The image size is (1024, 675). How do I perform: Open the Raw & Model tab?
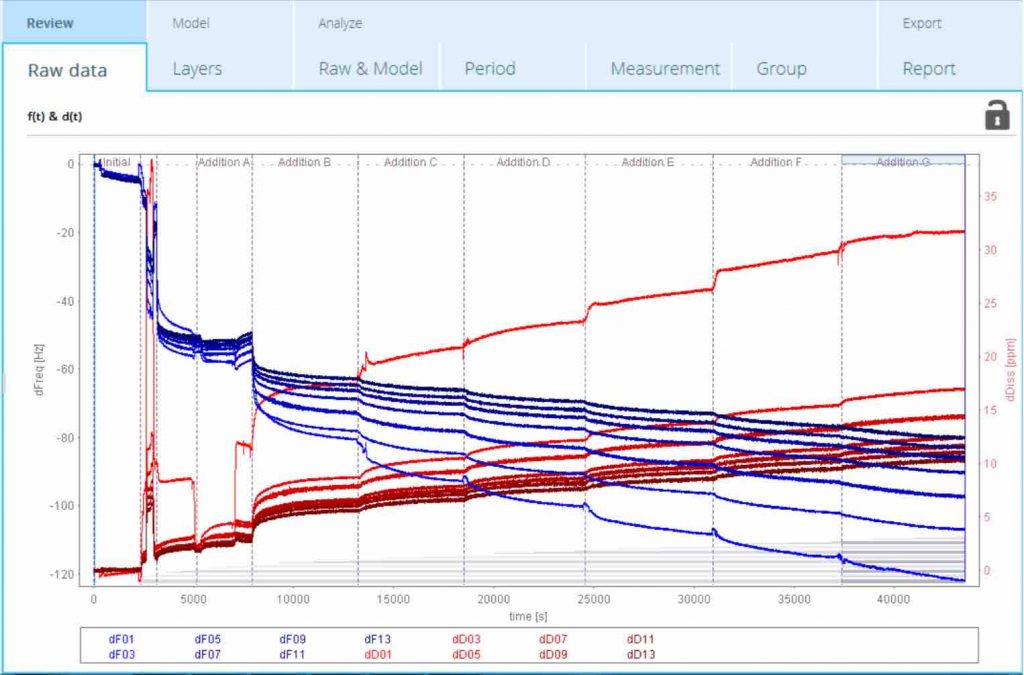coord(370,69)
